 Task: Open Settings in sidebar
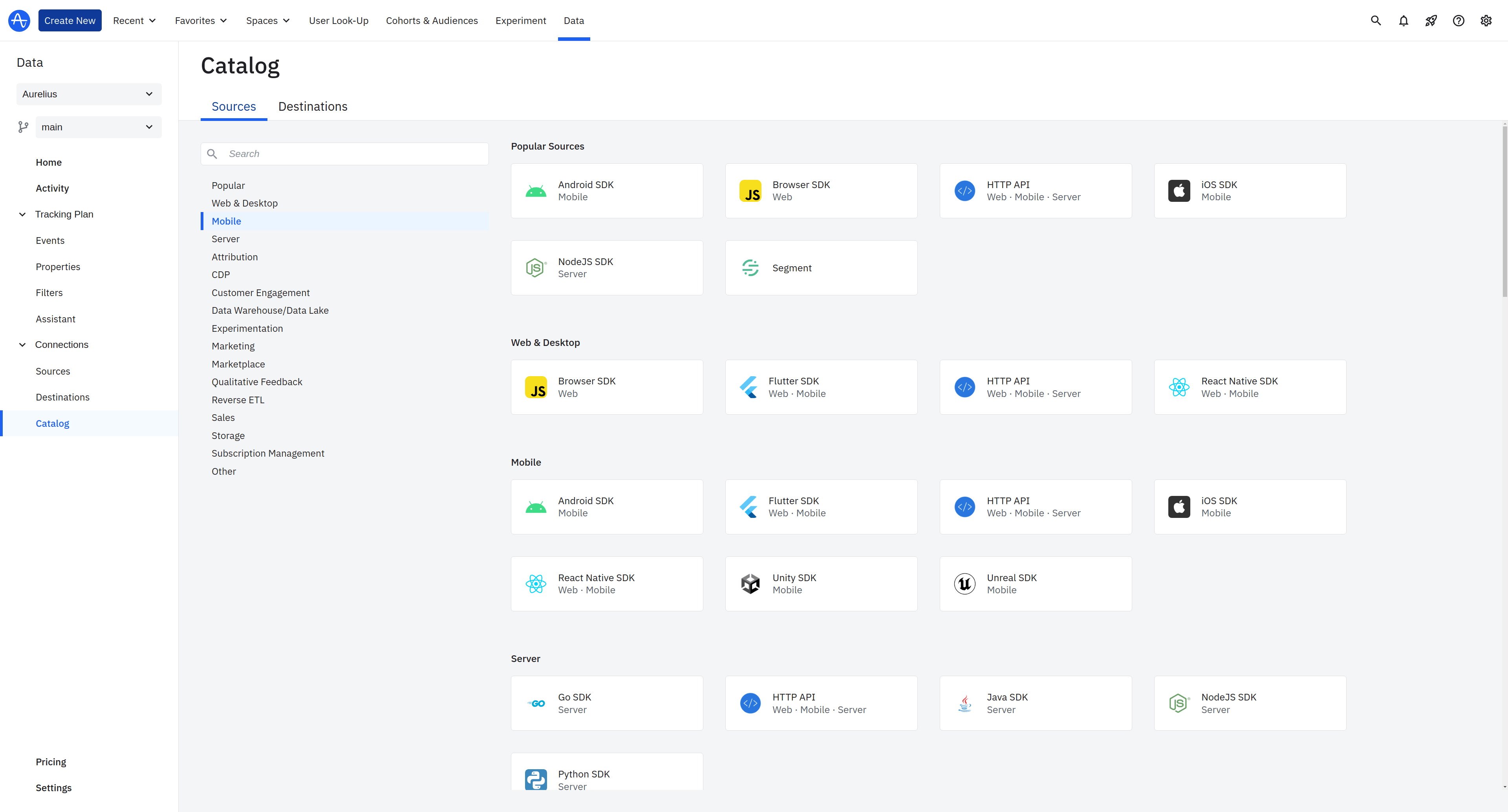pyautogui.click(x=53, y=788)
